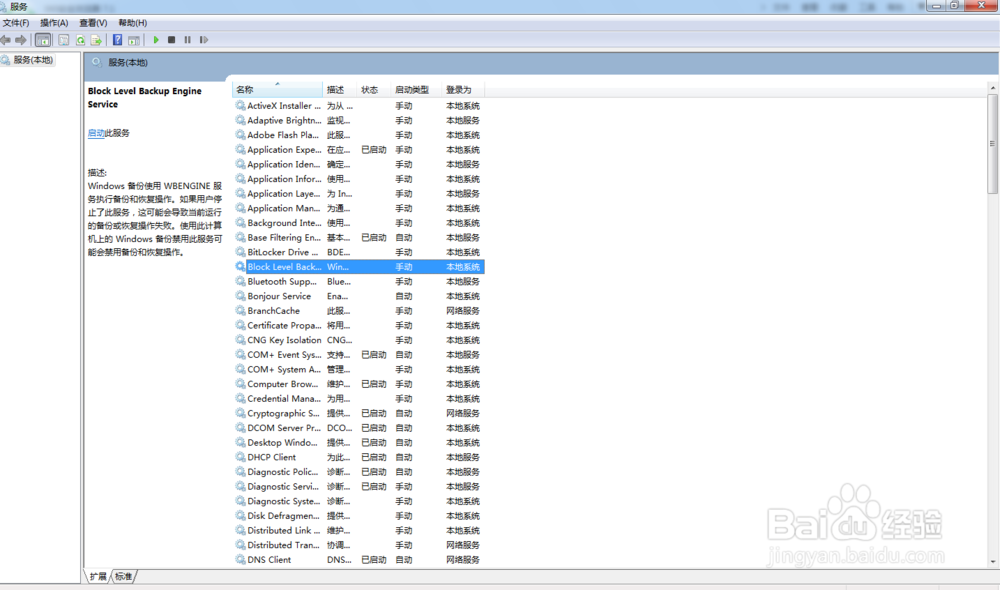Image resolution: width=1000 pixels, height=590 pixels.
Task: Sort by 登录为 column header
Action: coord(462,90)
